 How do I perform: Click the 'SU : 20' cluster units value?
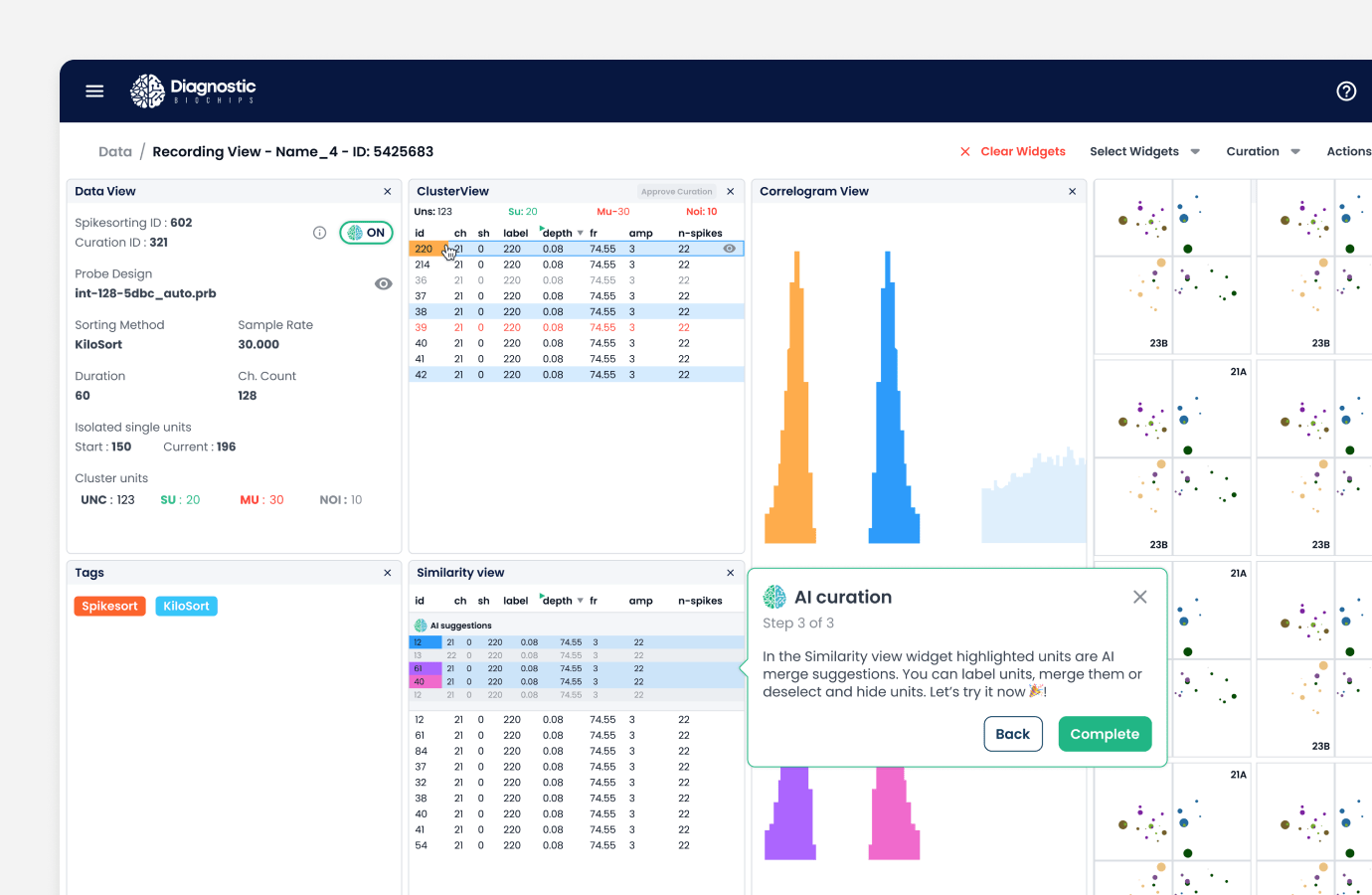coord(180,500)
